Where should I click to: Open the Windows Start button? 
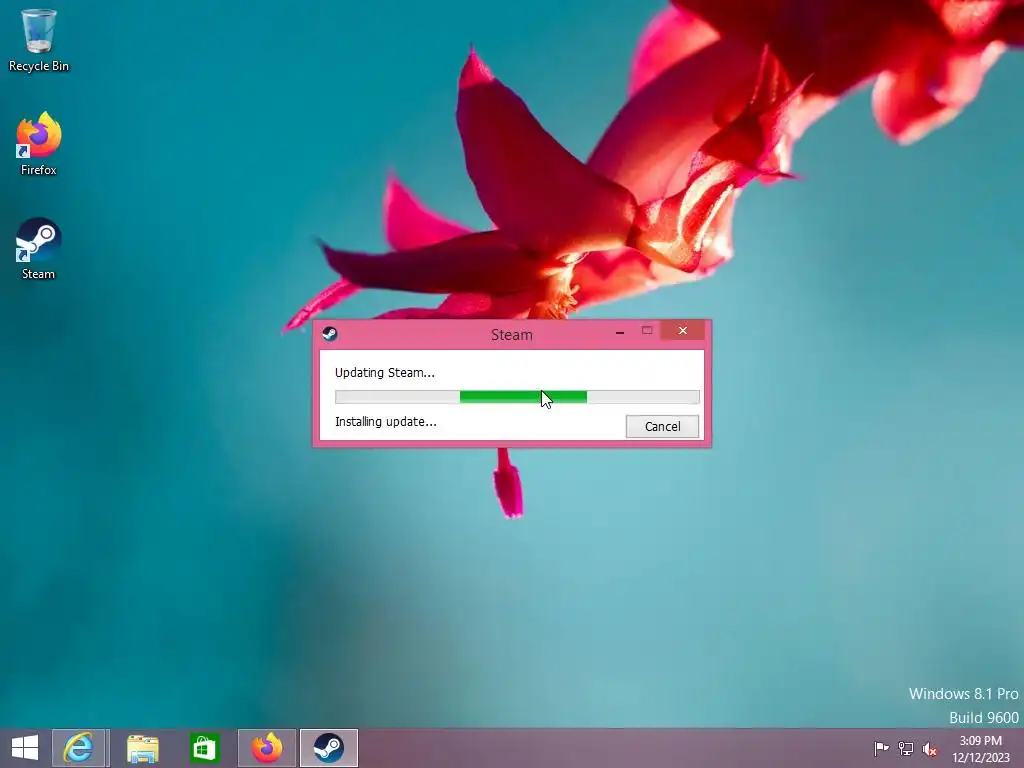tap(25, 748)
